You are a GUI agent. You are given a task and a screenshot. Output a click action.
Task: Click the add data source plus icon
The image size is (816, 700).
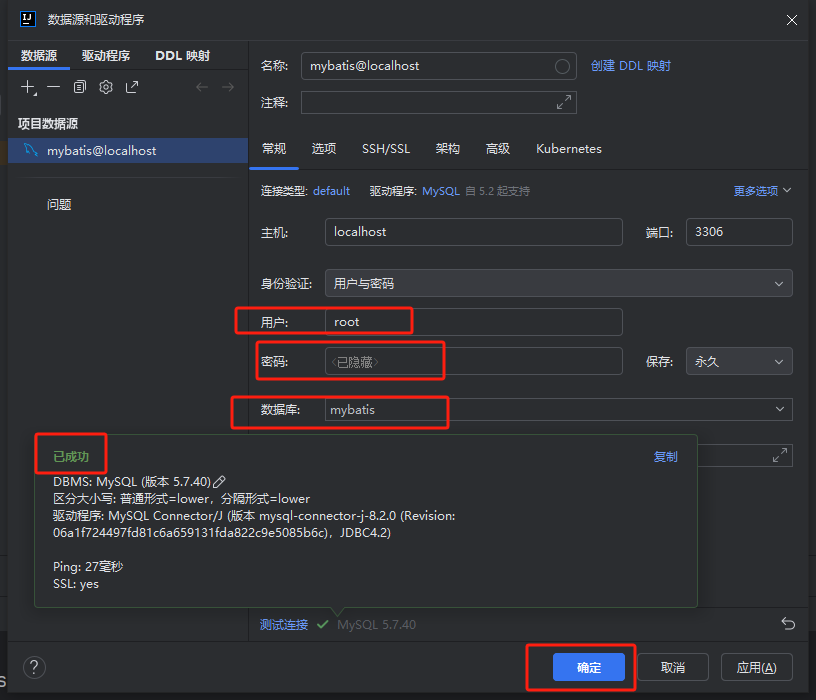(x=28, y=87)
